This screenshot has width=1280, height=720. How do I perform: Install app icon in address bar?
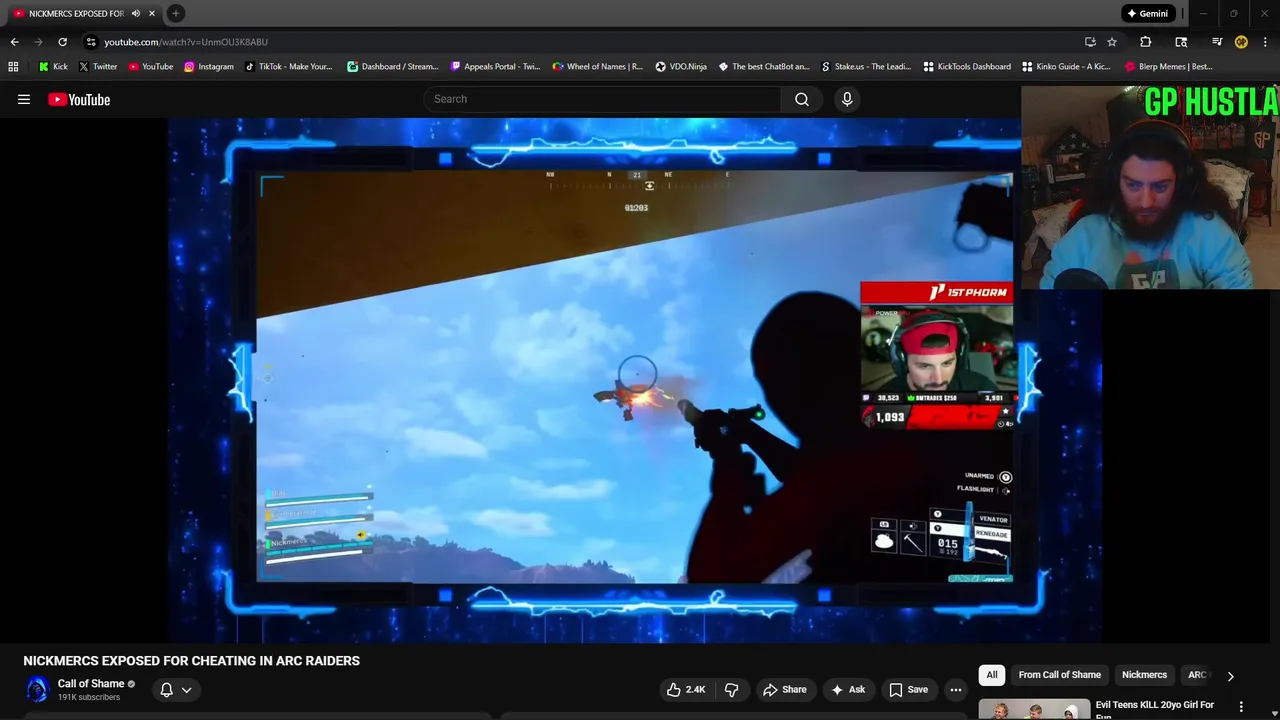tap(1090, 42)
